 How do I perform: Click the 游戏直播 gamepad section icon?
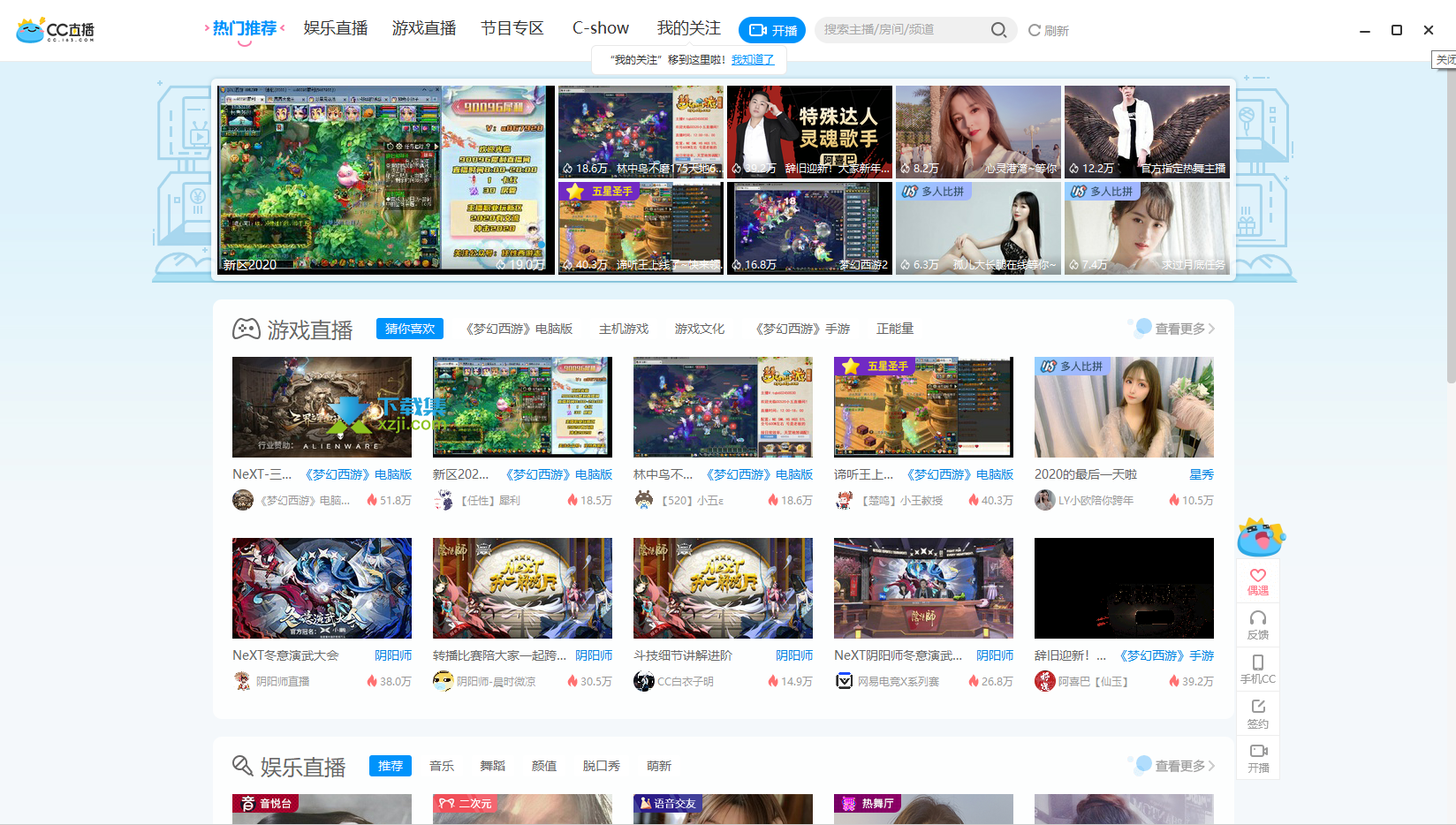246,329
